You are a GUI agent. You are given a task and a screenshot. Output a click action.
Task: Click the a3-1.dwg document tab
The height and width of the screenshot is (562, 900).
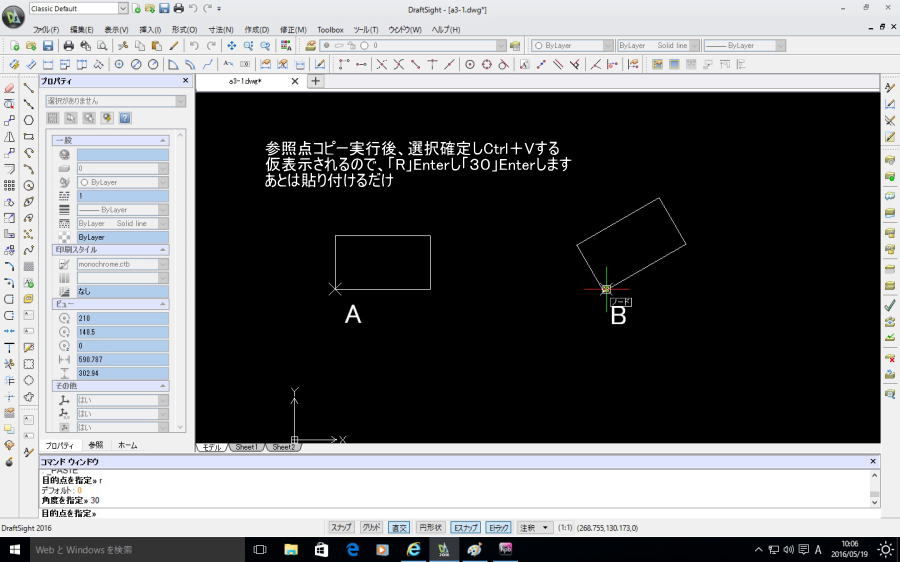coord(245,81)
